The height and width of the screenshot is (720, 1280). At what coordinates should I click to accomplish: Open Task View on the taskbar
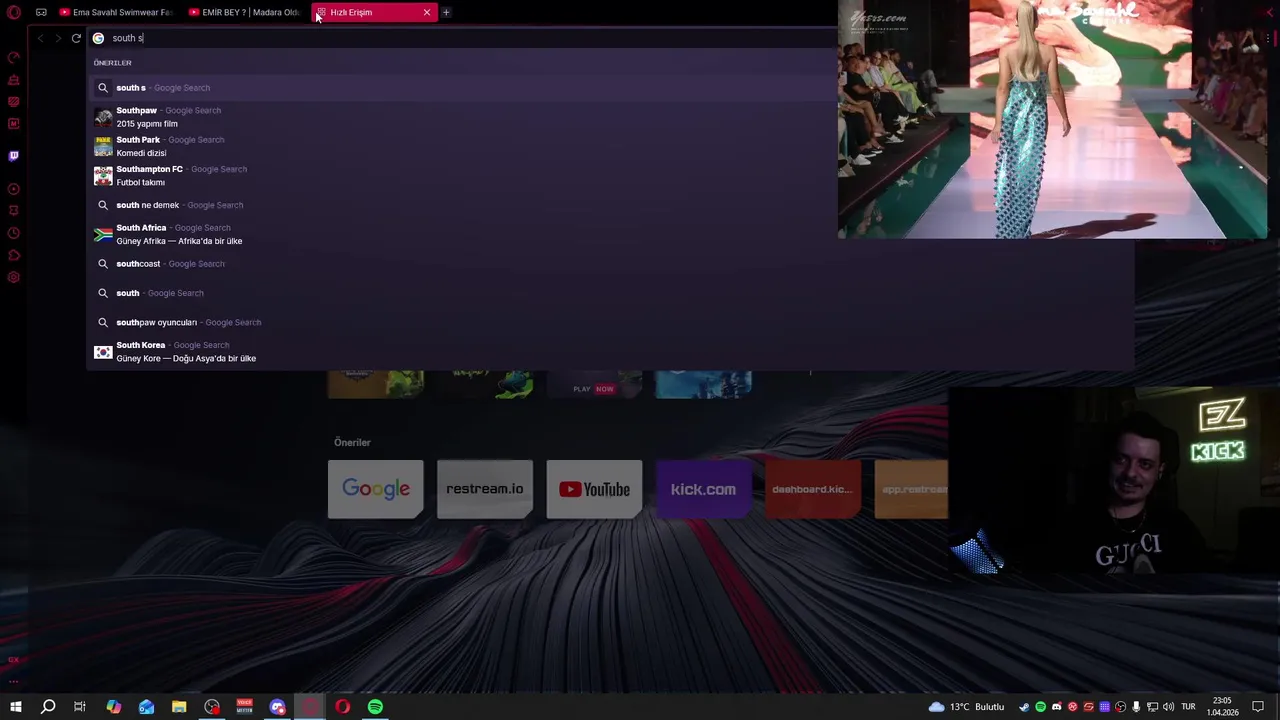point(80,707)
